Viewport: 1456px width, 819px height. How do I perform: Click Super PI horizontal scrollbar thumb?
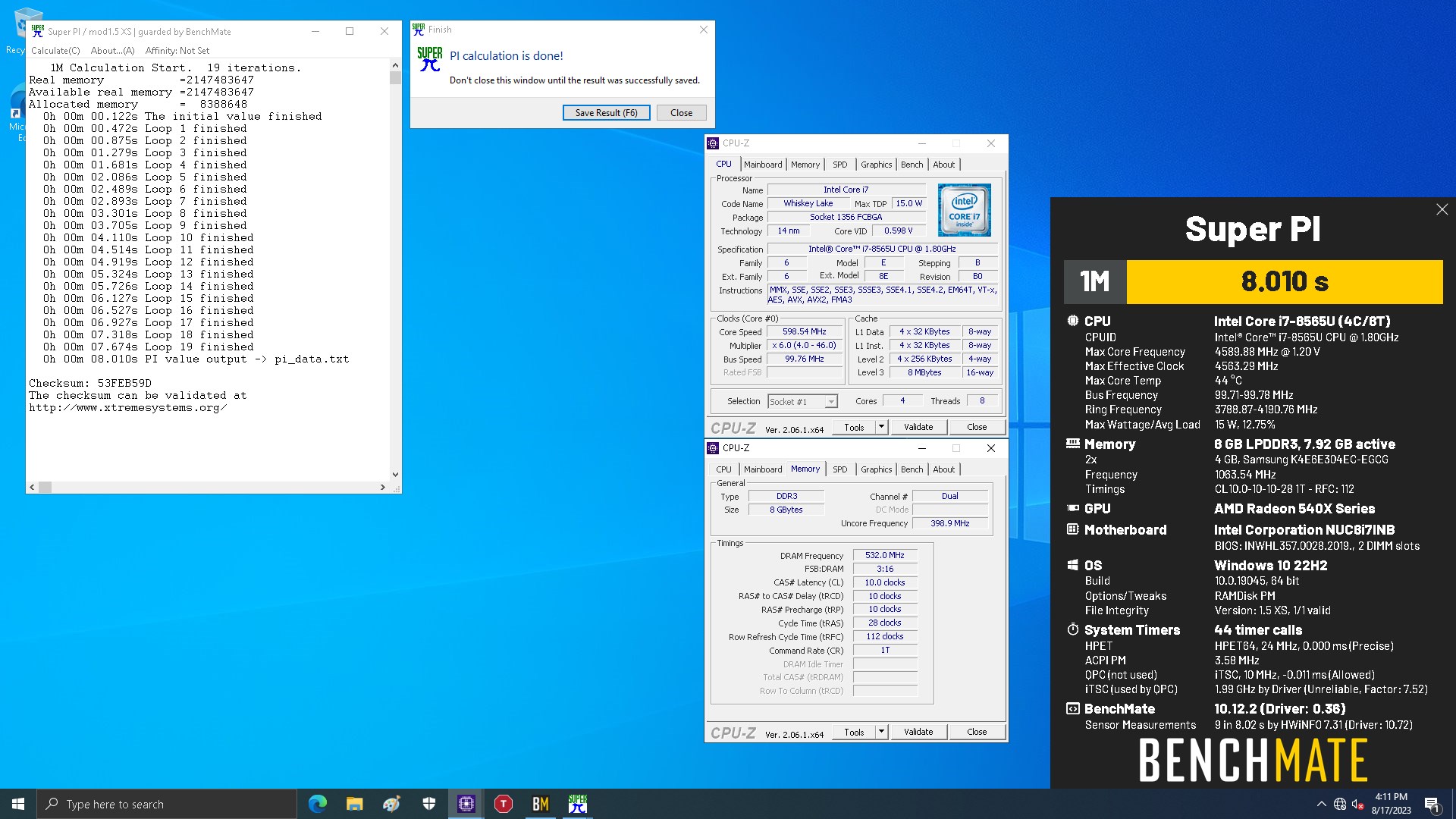coord(45,488)
